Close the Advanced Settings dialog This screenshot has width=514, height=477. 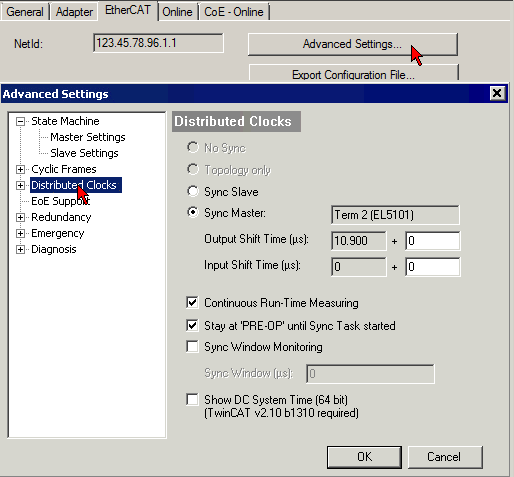497,93
